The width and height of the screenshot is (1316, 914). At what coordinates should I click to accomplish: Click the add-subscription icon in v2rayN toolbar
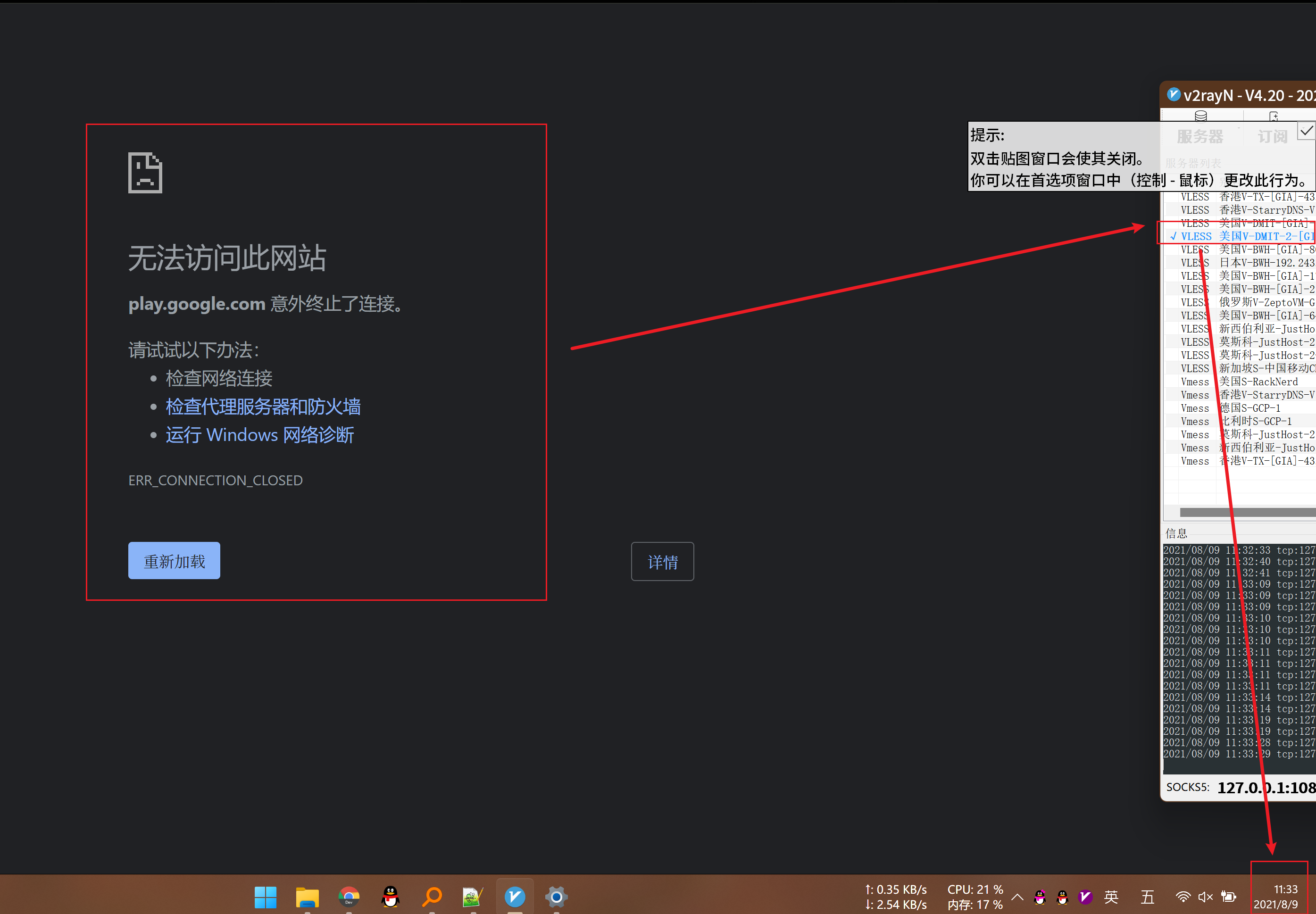(x=1274, y=116)
